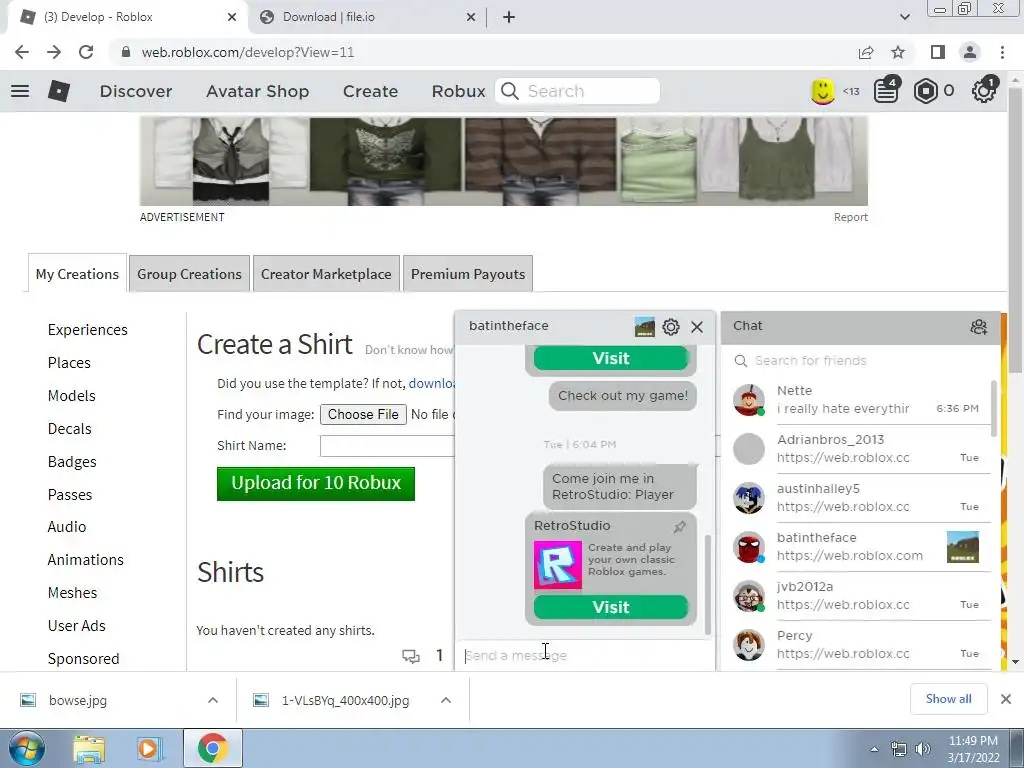Image resolution: width=1024 pixels, height=768 pixels.
Task: Open Windows Explorer from the taskbar
Action: [x=89, y=748]
